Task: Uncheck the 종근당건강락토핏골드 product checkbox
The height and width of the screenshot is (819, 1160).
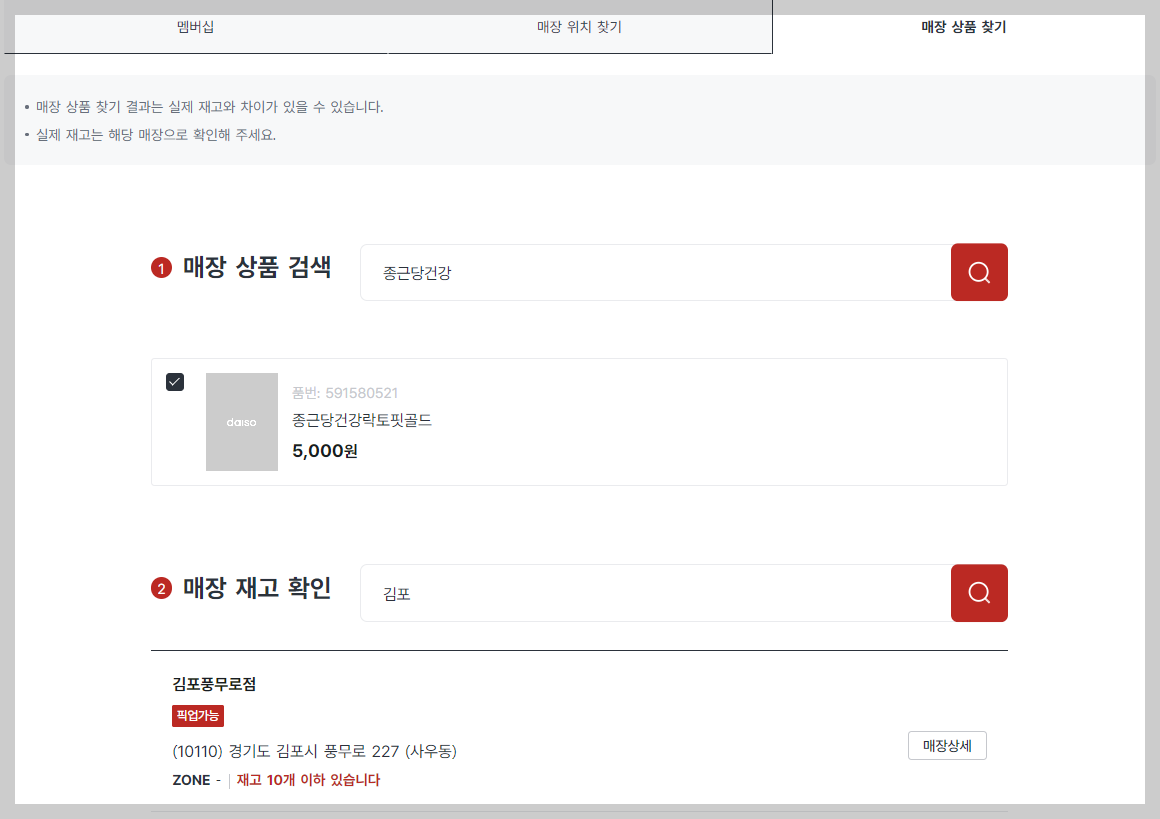Action: 175,382
